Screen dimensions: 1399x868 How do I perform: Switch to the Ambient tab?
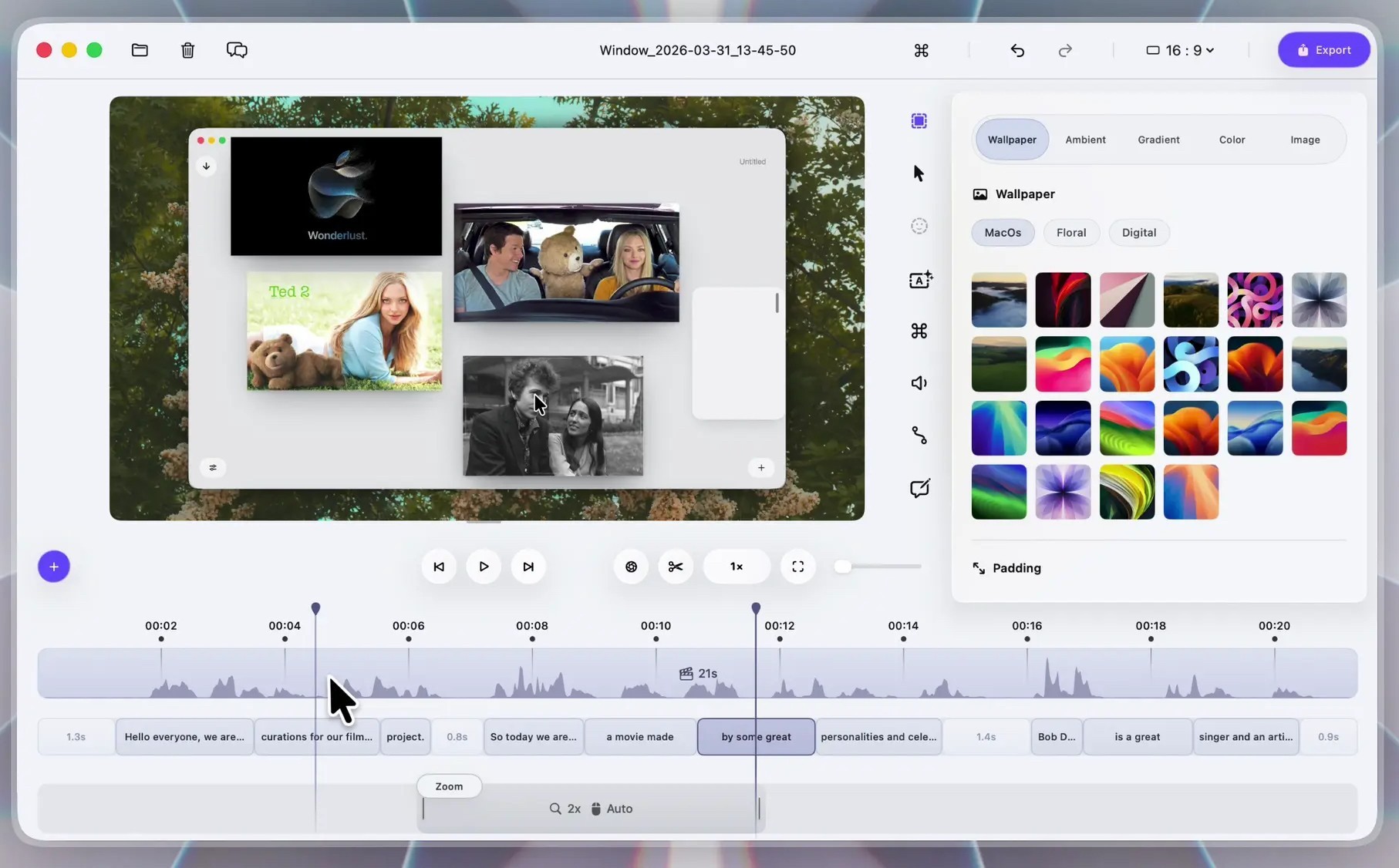[1085, 140]
